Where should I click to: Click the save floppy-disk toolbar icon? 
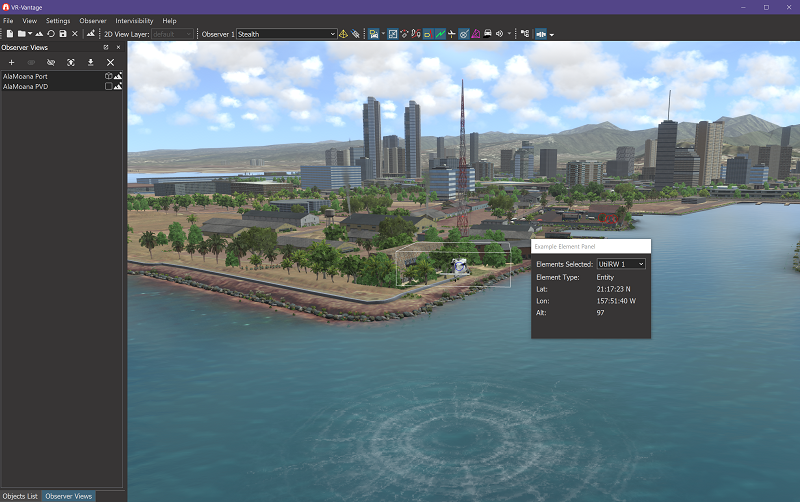coord(63,34)
